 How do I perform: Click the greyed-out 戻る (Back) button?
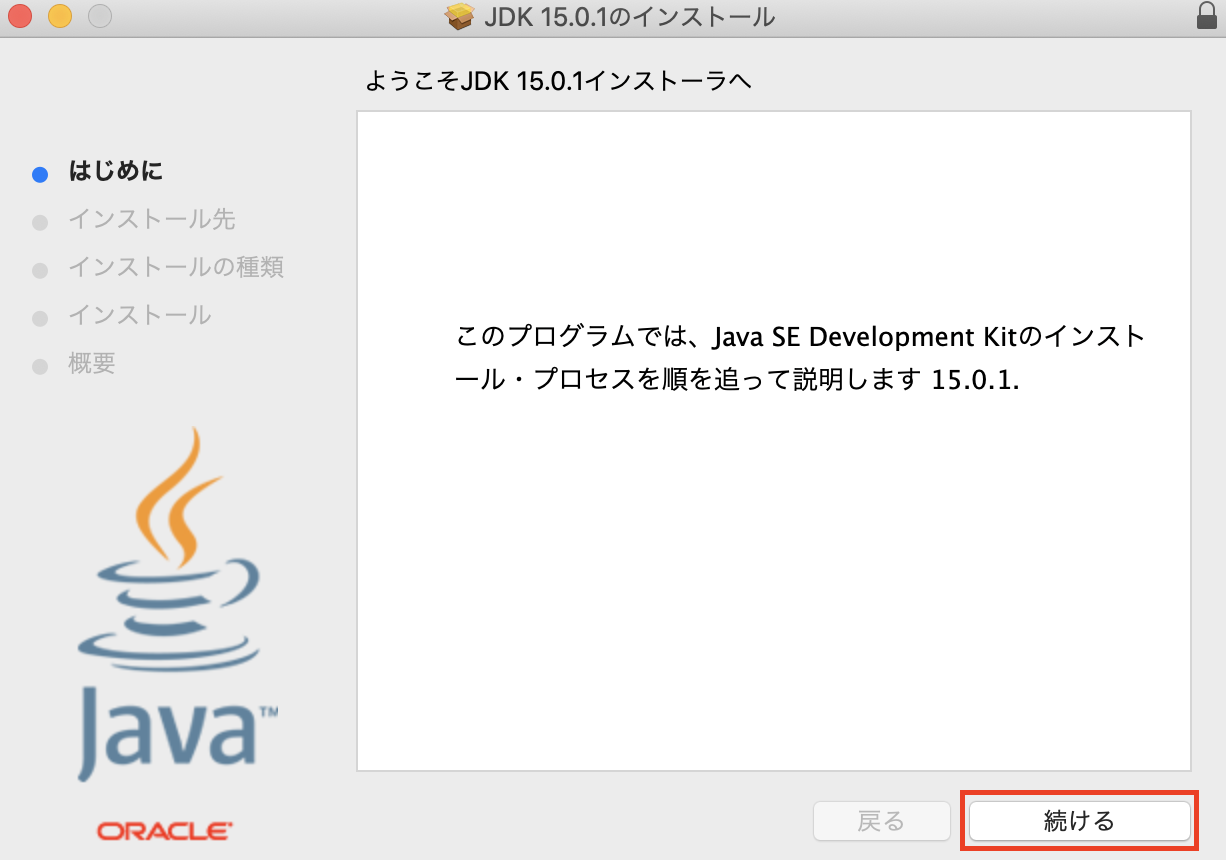point(881,821)
